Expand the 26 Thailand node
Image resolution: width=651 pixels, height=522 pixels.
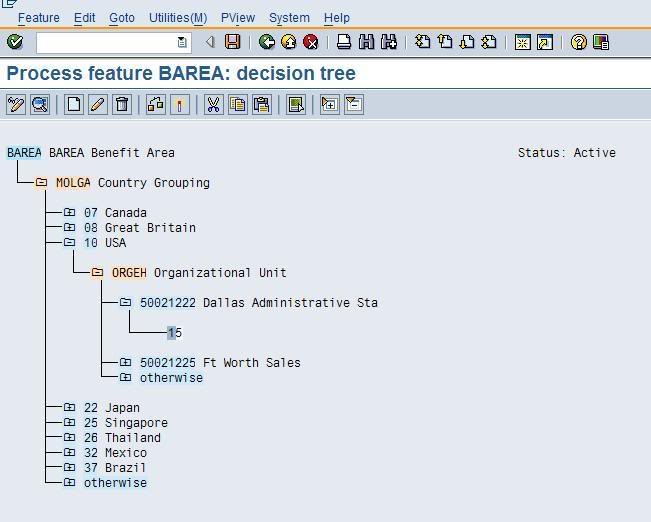point(69,437)
